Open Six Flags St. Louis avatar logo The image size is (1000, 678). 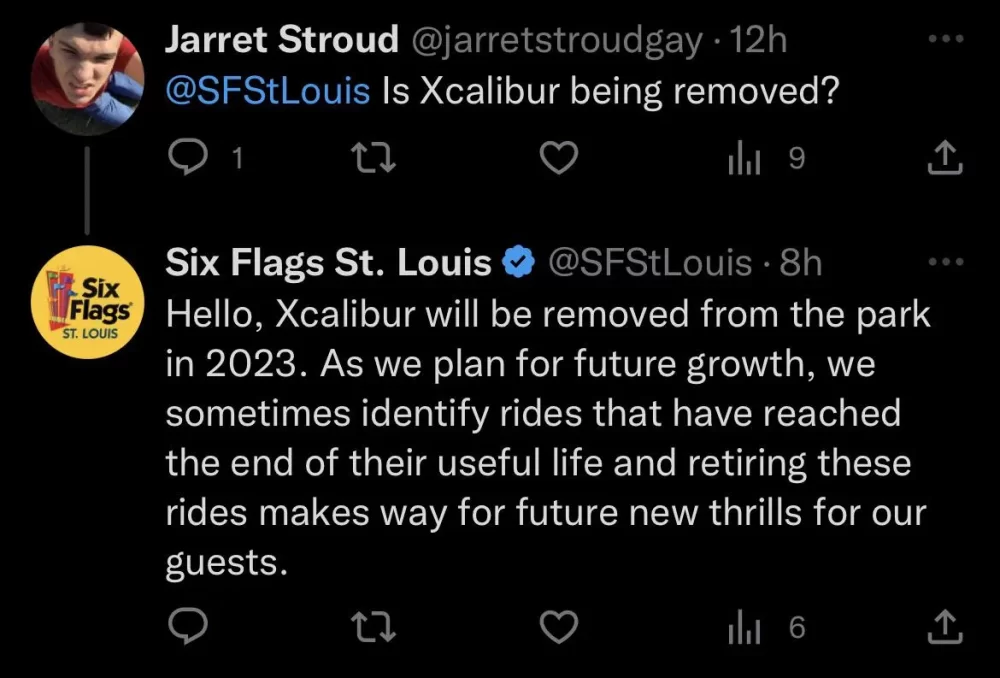pyautogui.click(x=88, y=302)
